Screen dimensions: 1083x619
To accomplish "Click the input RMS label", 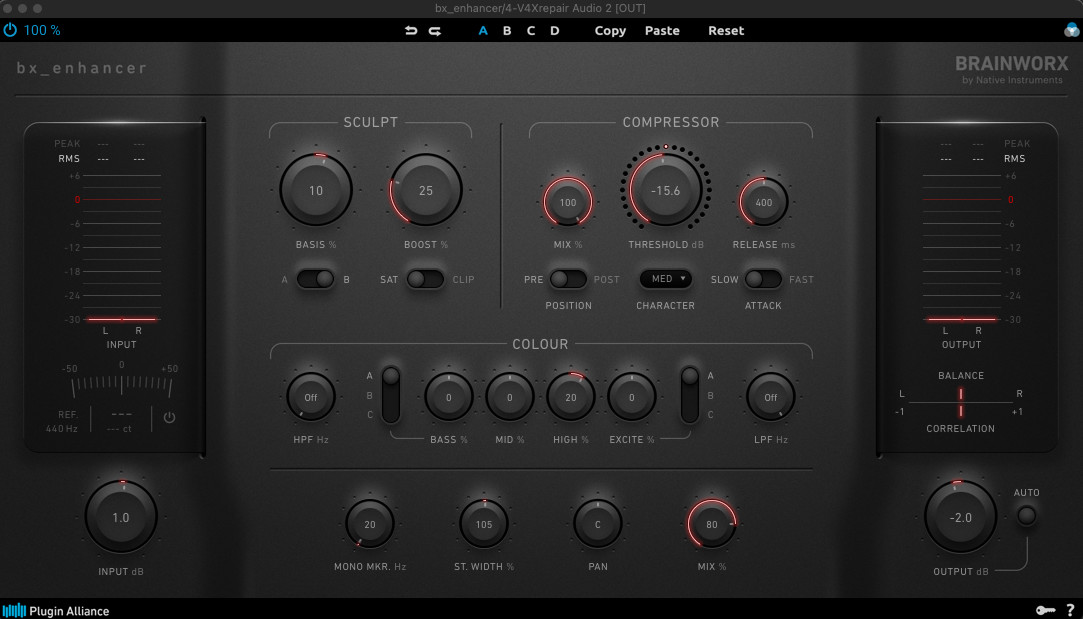I will tap(68, 159).
